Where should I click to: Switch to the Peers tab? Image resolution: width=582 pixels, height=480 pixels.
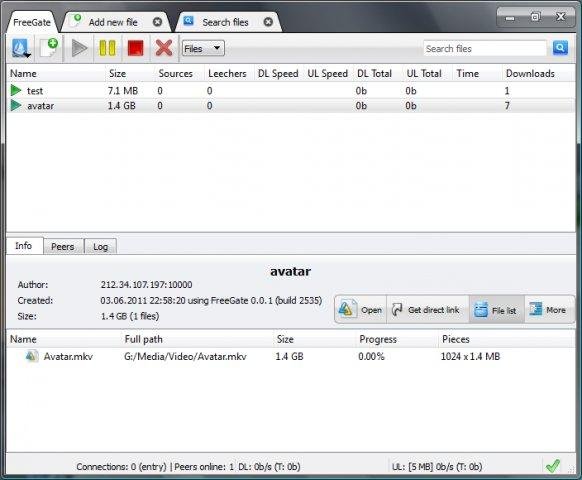click(x=63, y=246)
